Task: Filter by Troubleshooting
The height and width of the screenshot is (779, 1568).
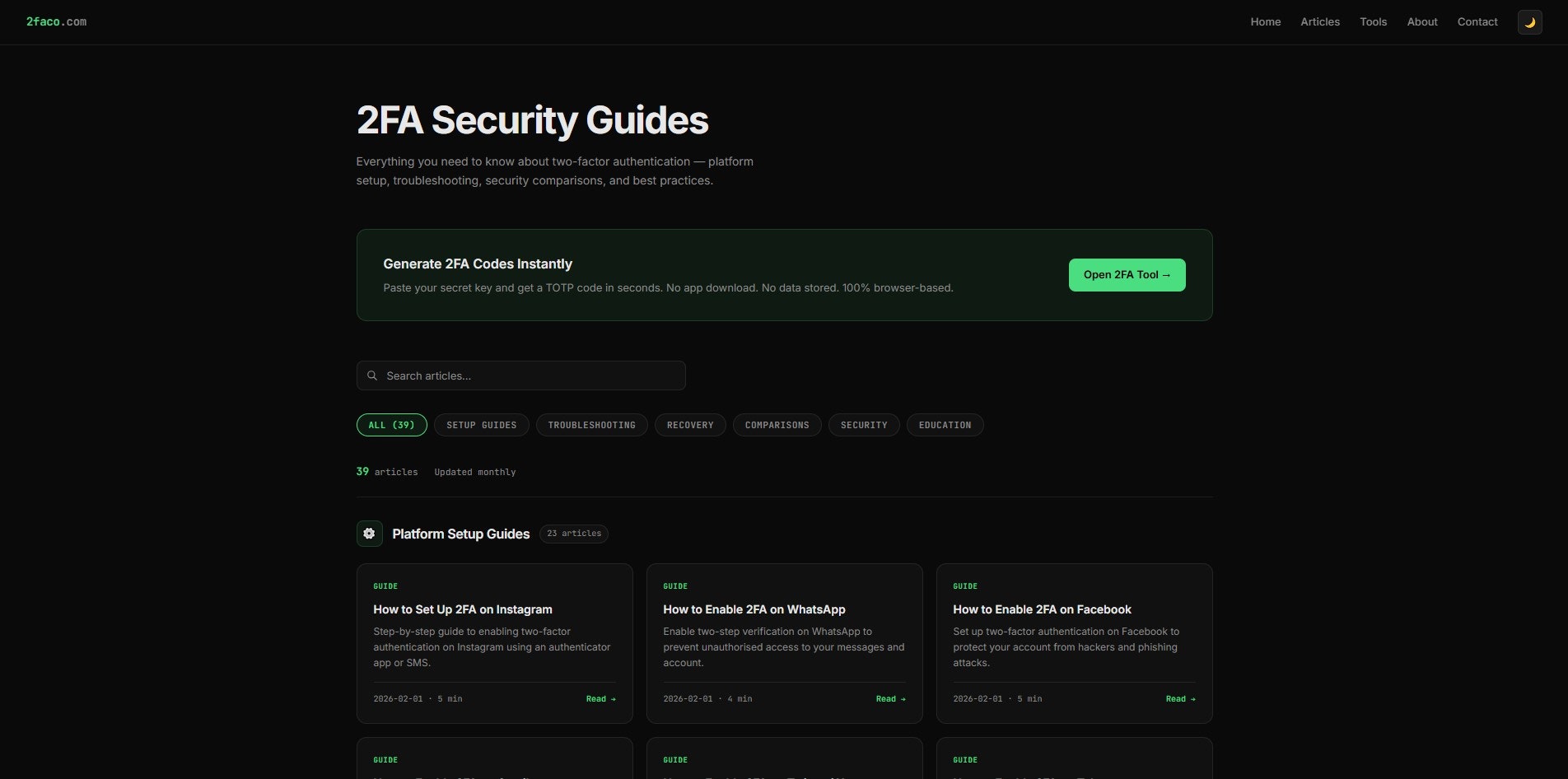Action: pos(591,425)
